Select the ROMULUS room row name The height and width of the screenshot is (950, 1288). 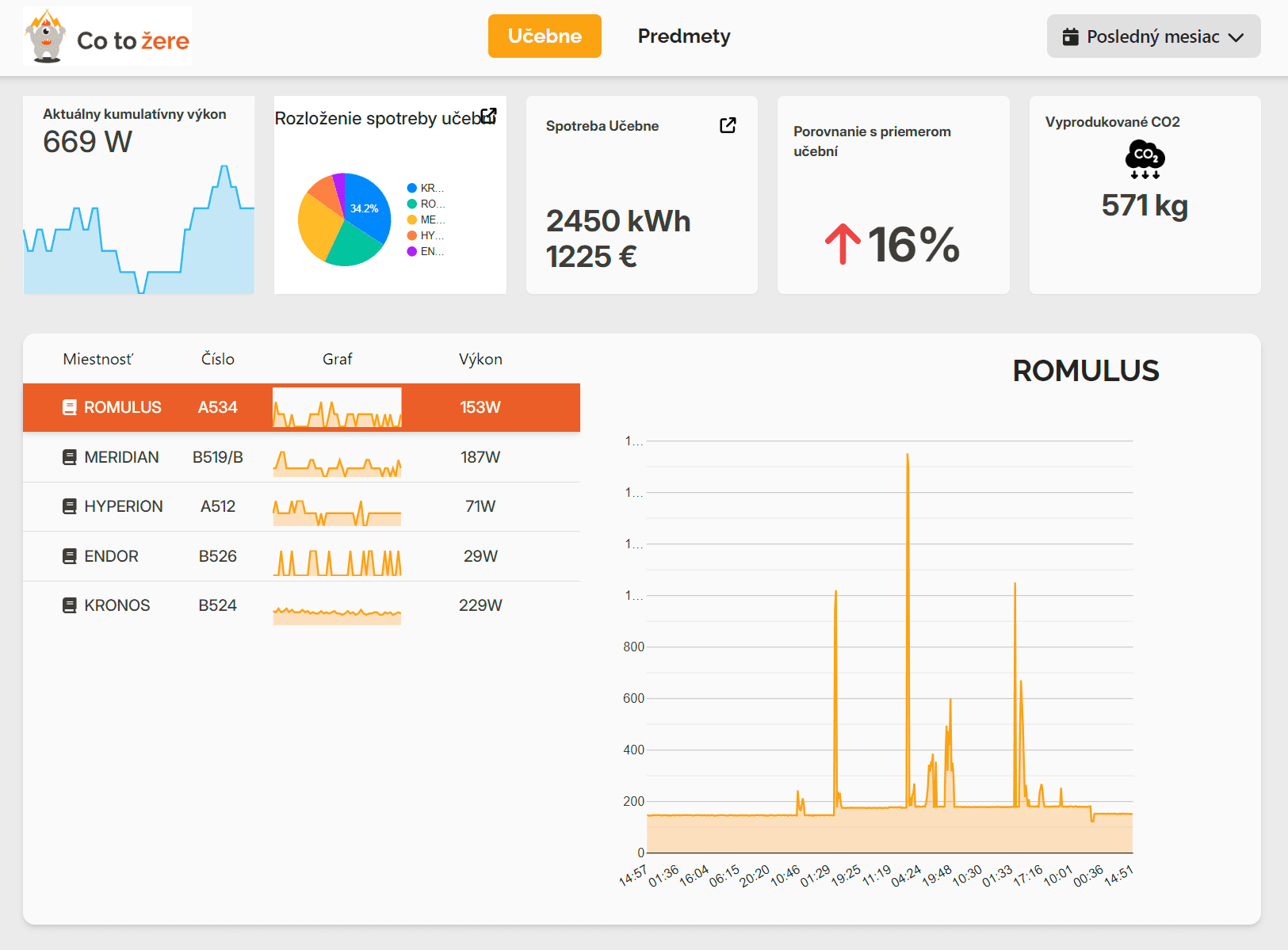click(x=123, y=407)
